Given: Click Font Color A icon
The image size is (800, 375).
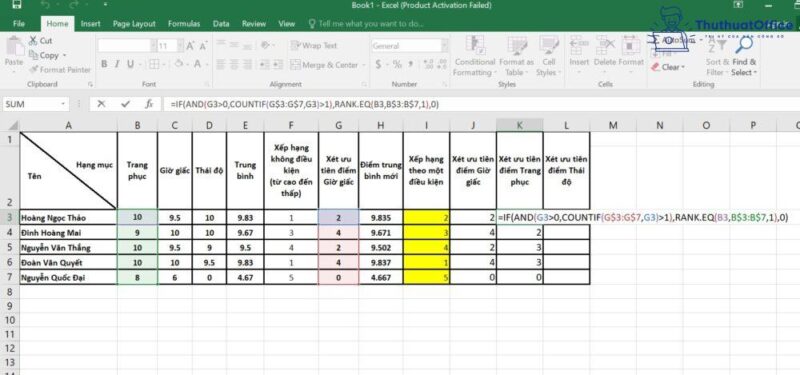Looking at the screenshot, I should (197, 64).
